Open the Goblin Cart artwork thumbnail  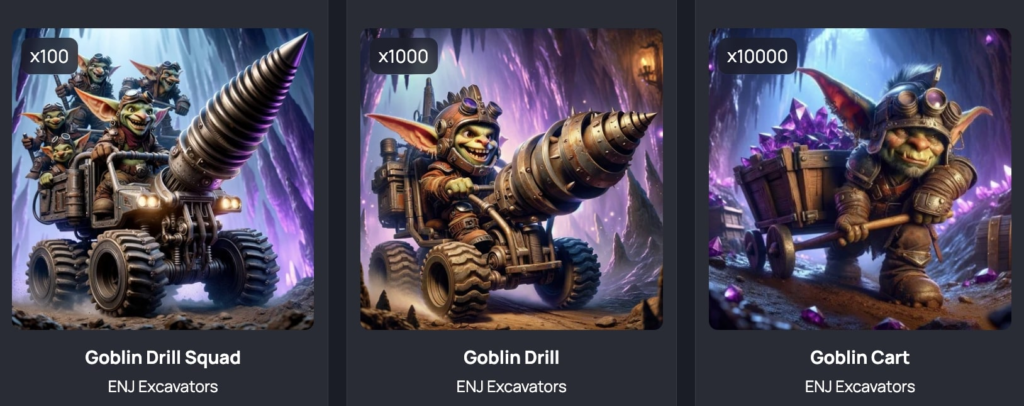(860, 179)
